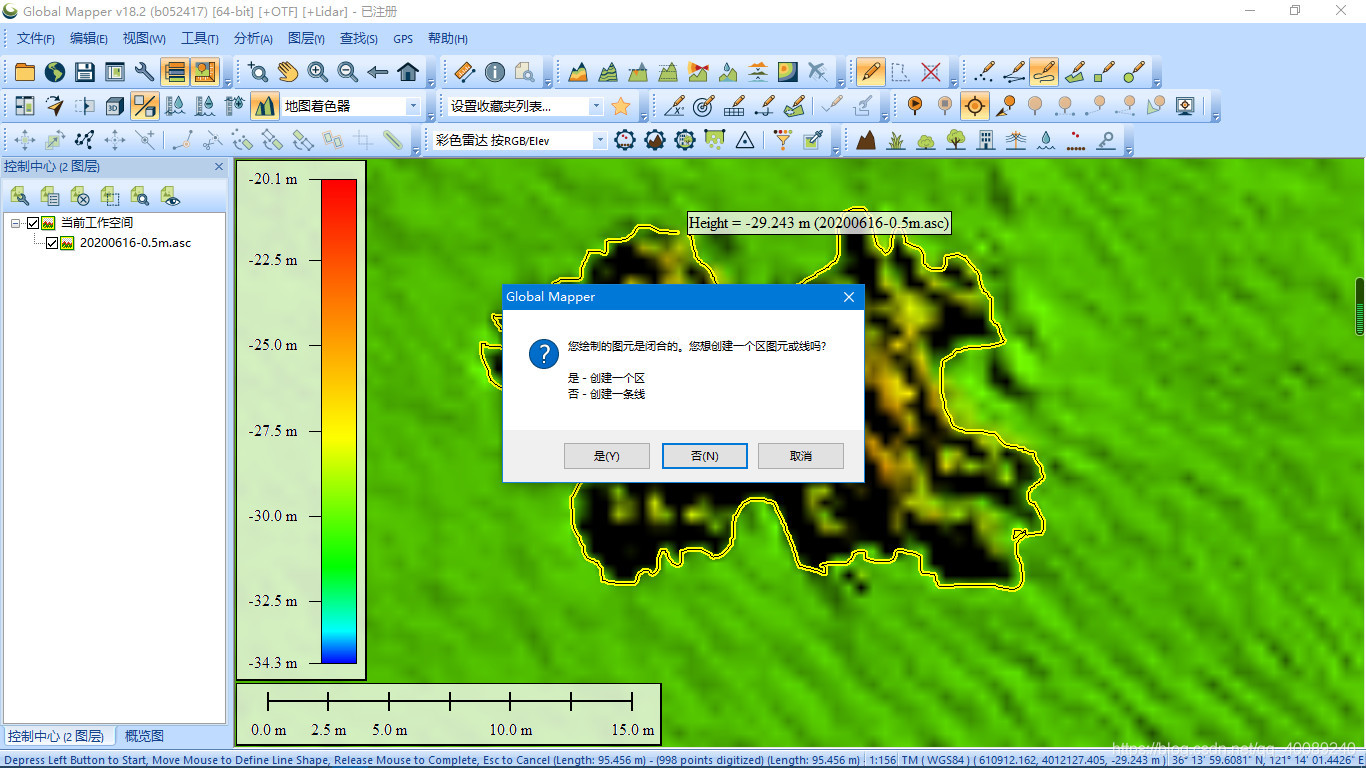
Task: Open the 地图着色器 shader dropdown
Action: (x=412, y=106)
